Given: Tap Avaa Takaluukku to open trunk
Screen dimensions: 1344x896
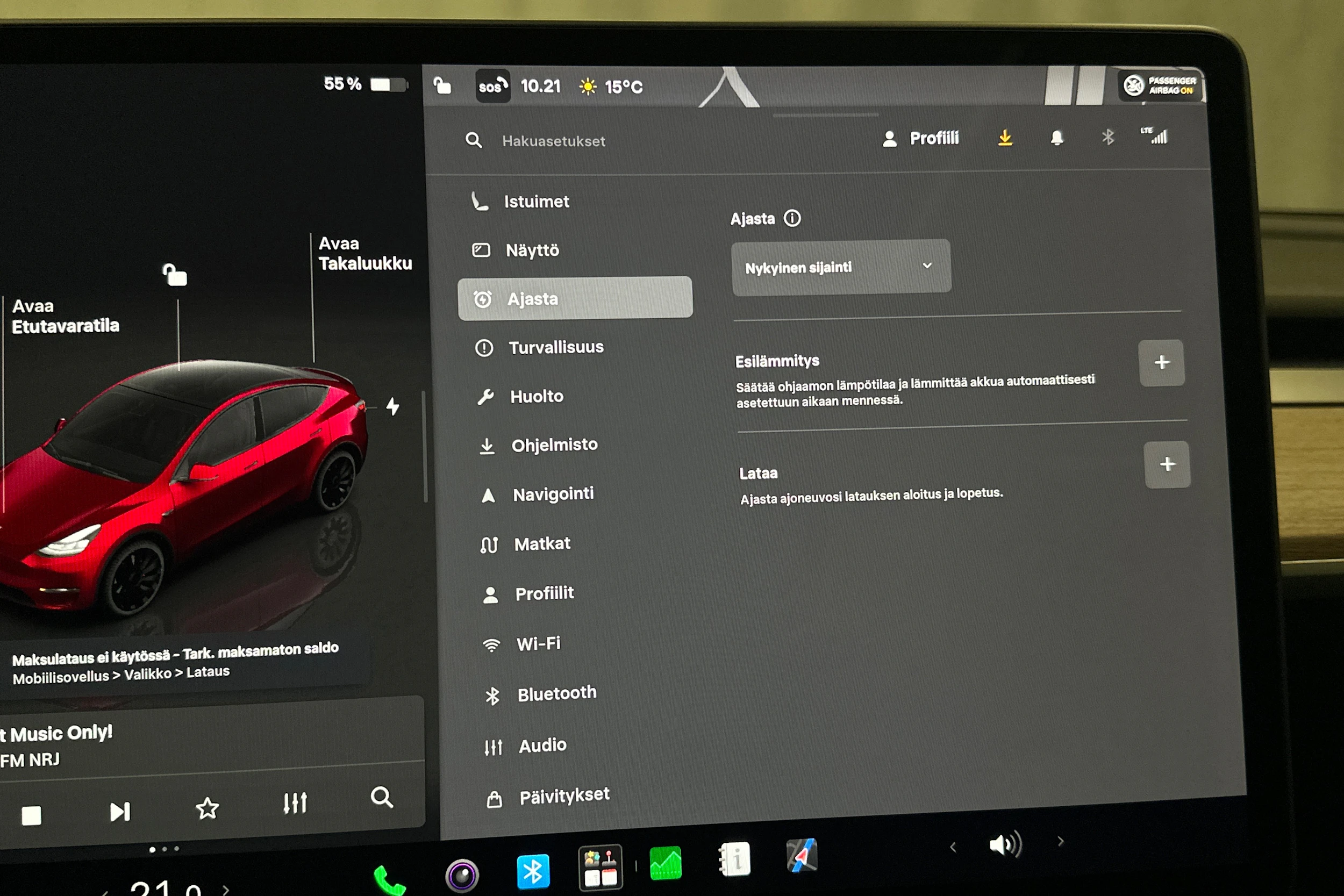Looking at the screenshot, I should [365, 254].
